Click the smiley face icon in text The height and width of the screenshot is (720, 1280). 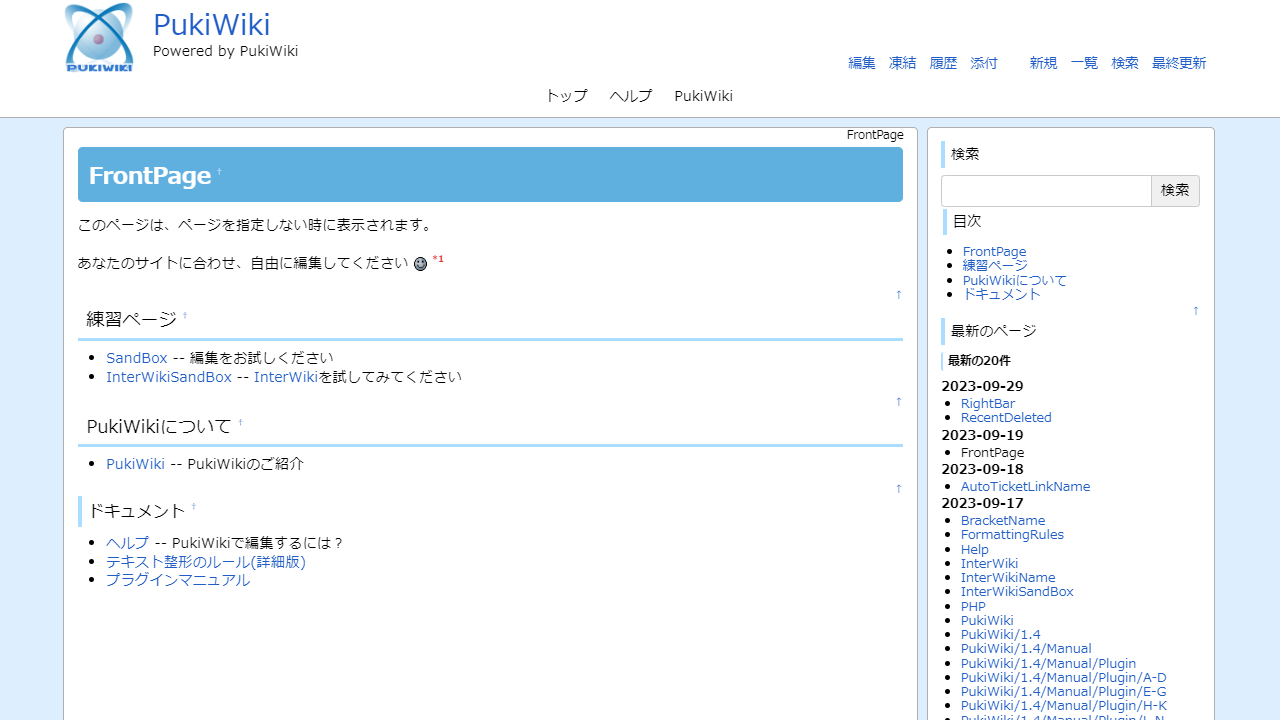point(420,264)
